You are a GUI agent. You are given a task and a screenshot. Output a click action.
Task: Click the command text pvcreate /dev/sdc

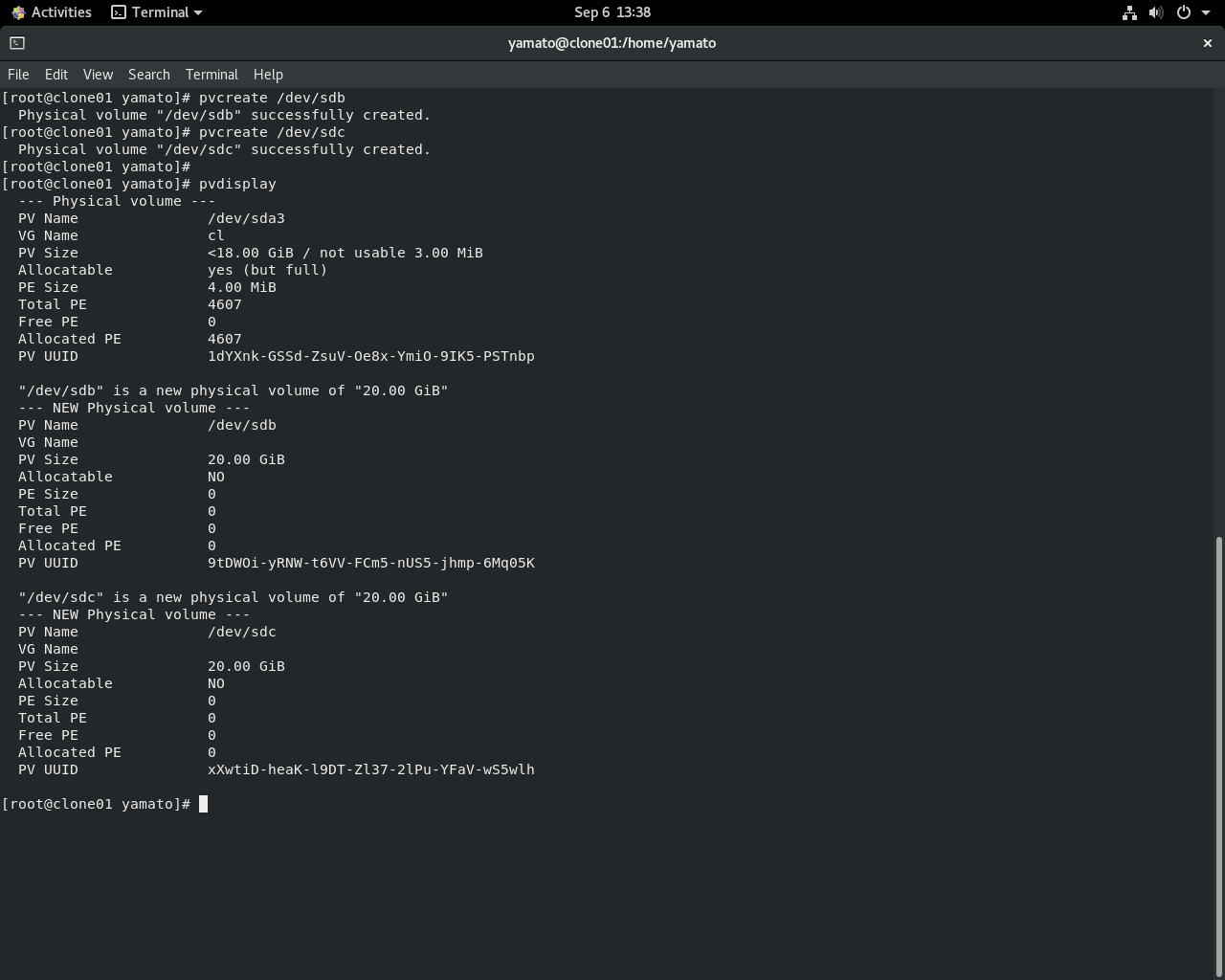(x=272, y=132)
